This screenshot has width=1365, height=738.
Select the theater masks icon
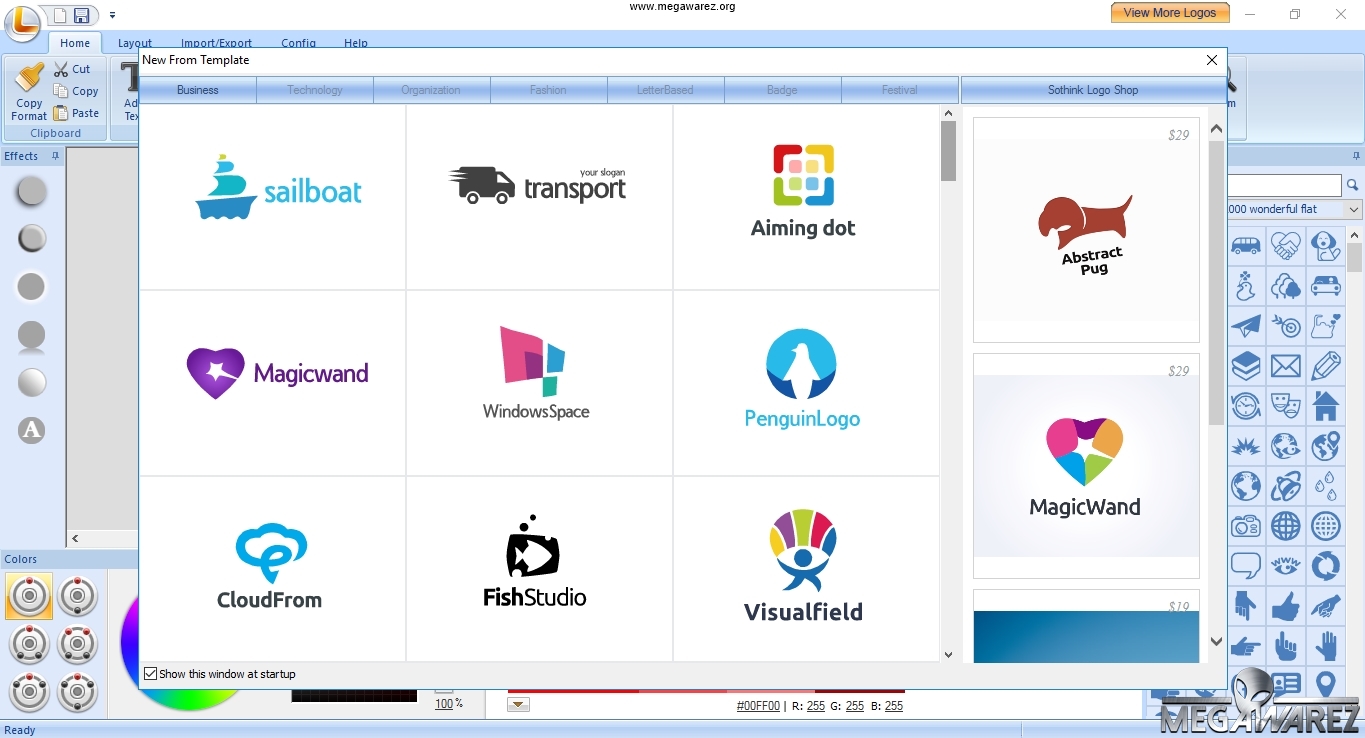pyautogui.click(x=1286, y=406)
